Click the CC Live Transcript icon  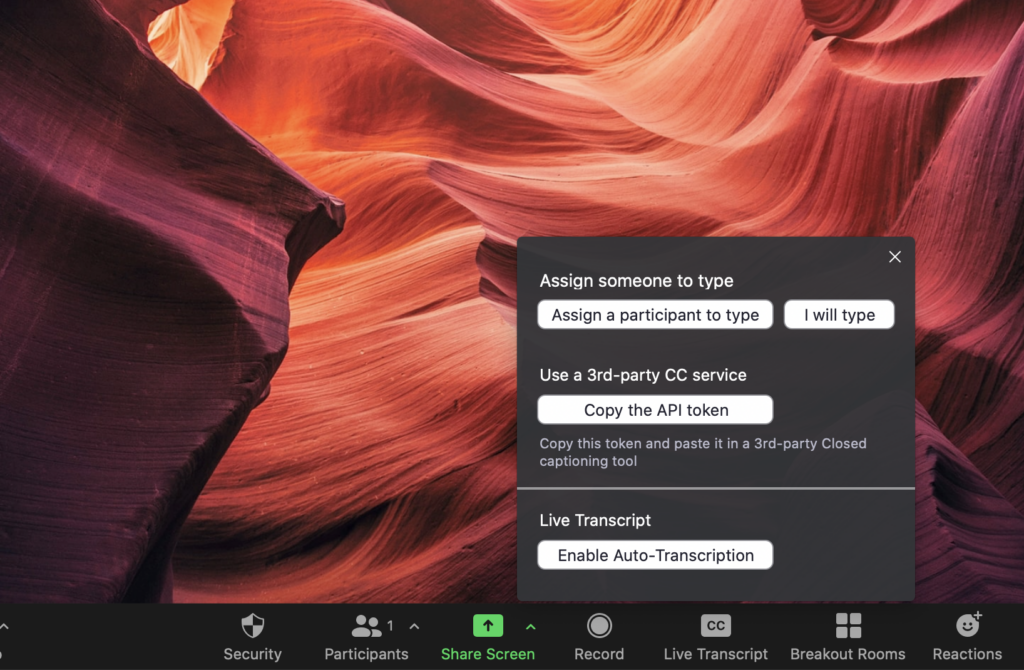(715, 626)
